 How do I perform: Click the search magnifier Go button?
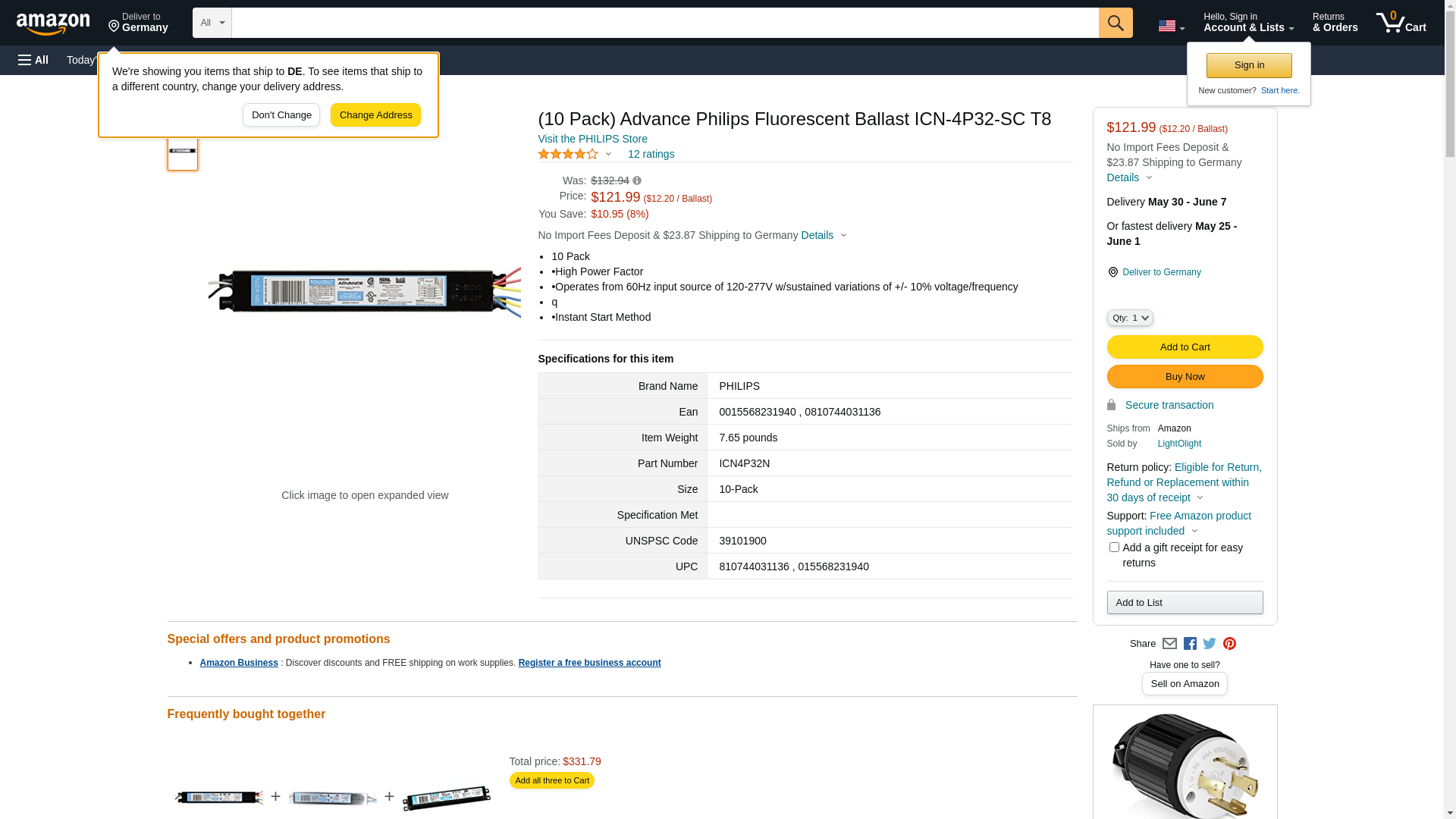[x=1115, y=23]
